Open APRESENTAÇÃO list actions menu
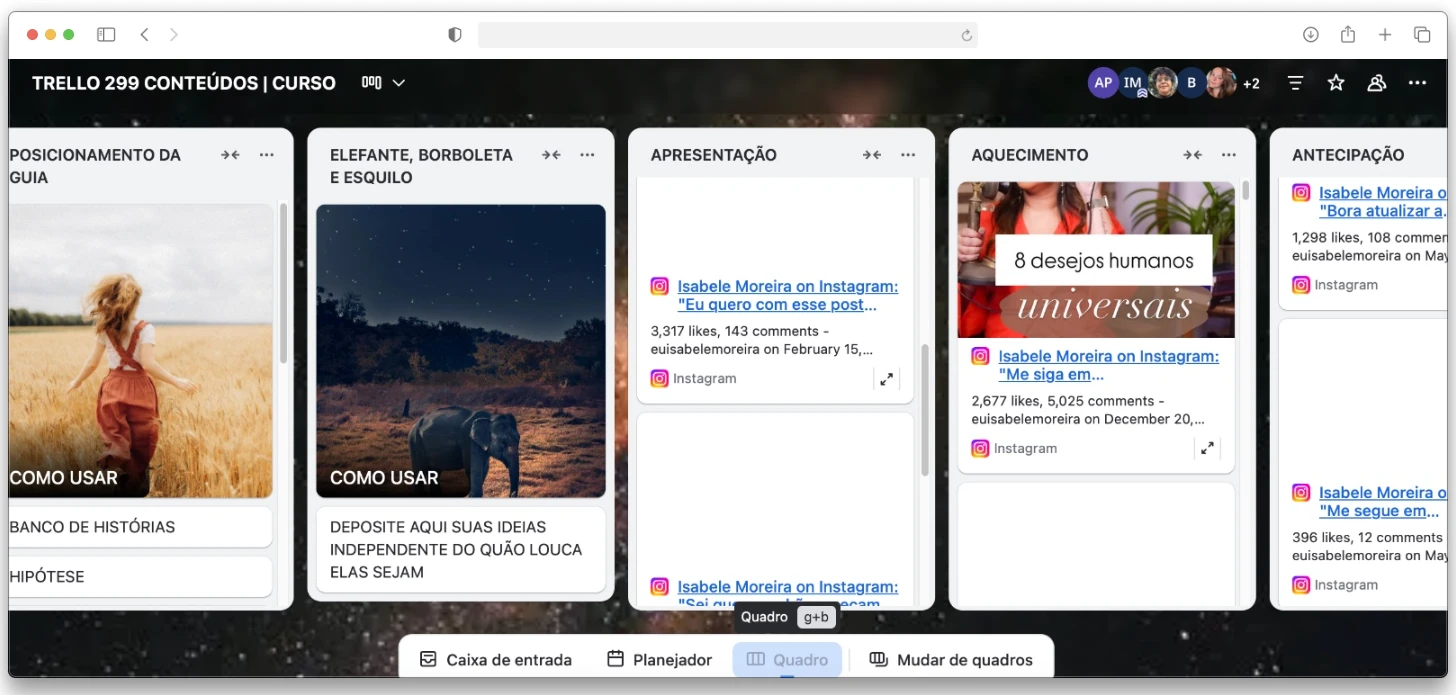Viewport: 1456px width, 695px height. (x=908, y=155)
